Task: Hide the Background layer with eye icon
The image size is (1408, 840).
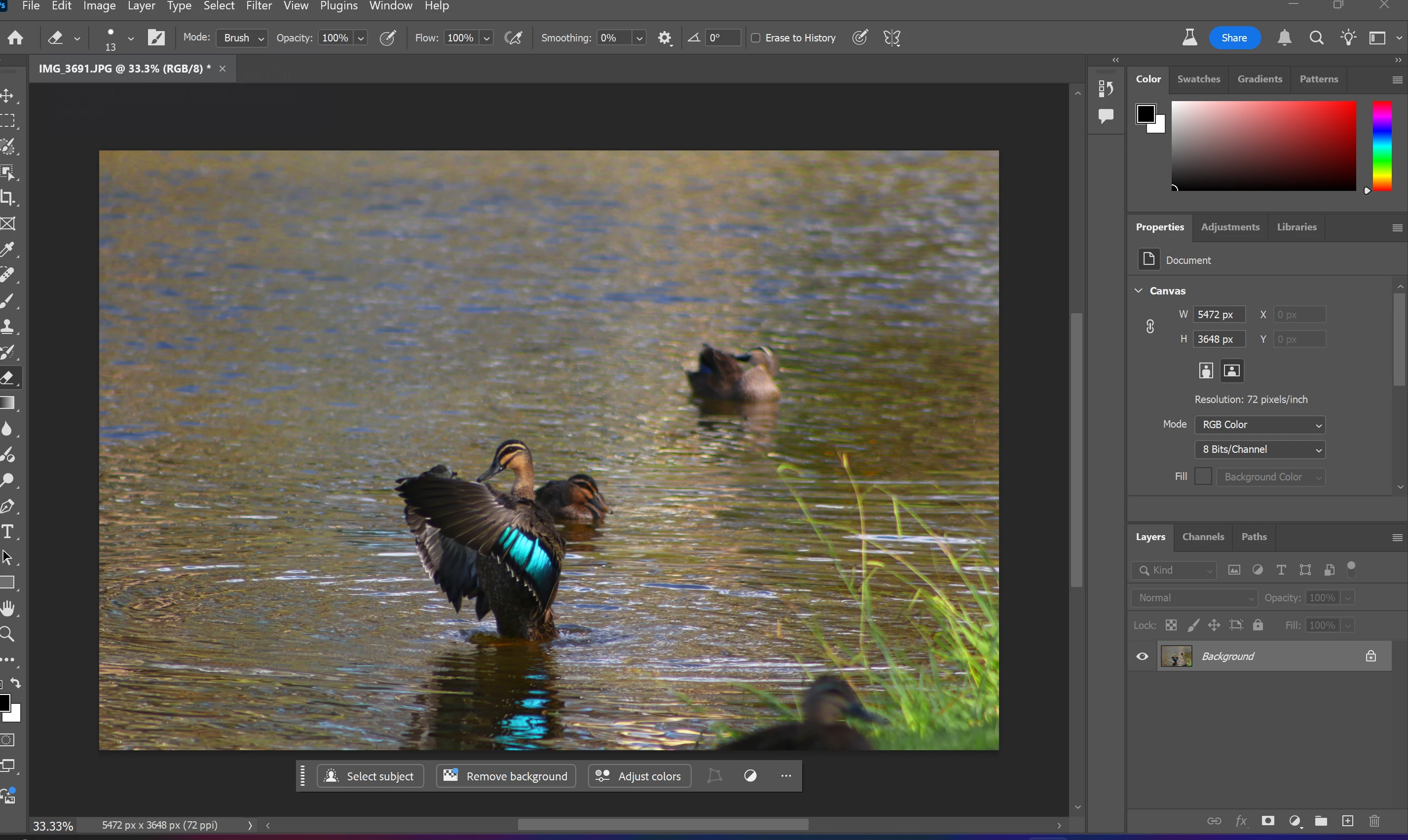Action: pos(1143,657)
